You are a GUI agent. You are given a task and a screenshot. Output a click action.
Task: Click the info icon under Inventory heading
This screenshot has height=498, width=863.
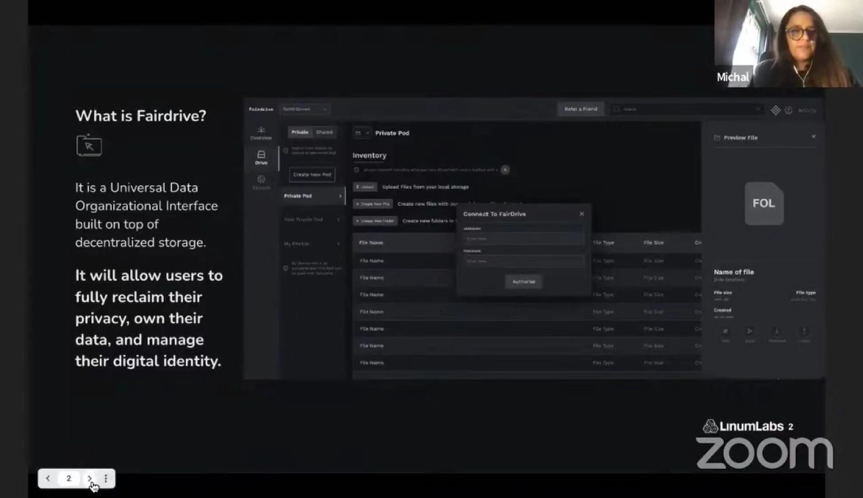point(357,170)
